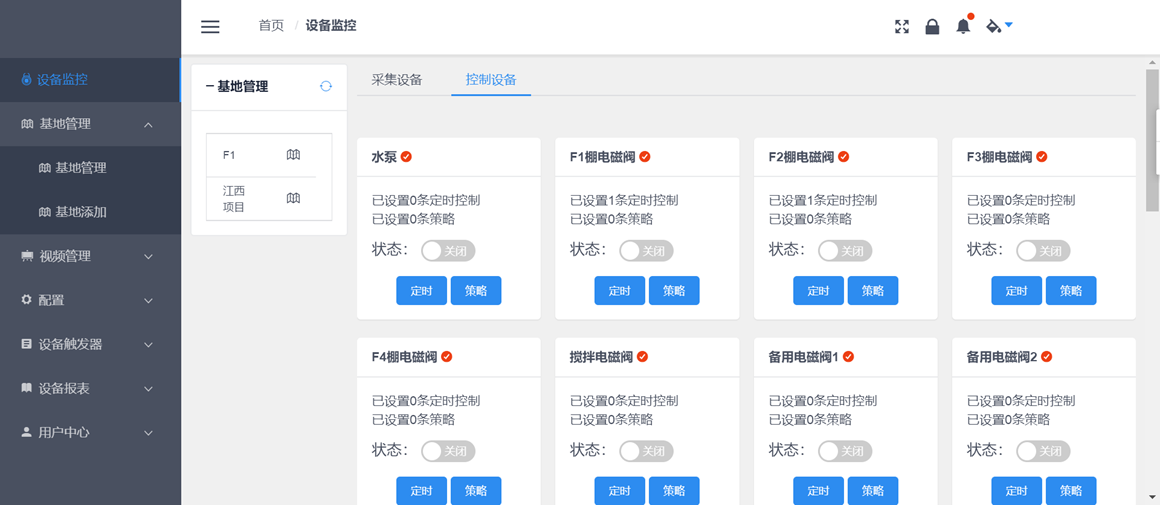Click the lock screen icon
Viewport: 1160px width, 505px height.
(932, 27)
